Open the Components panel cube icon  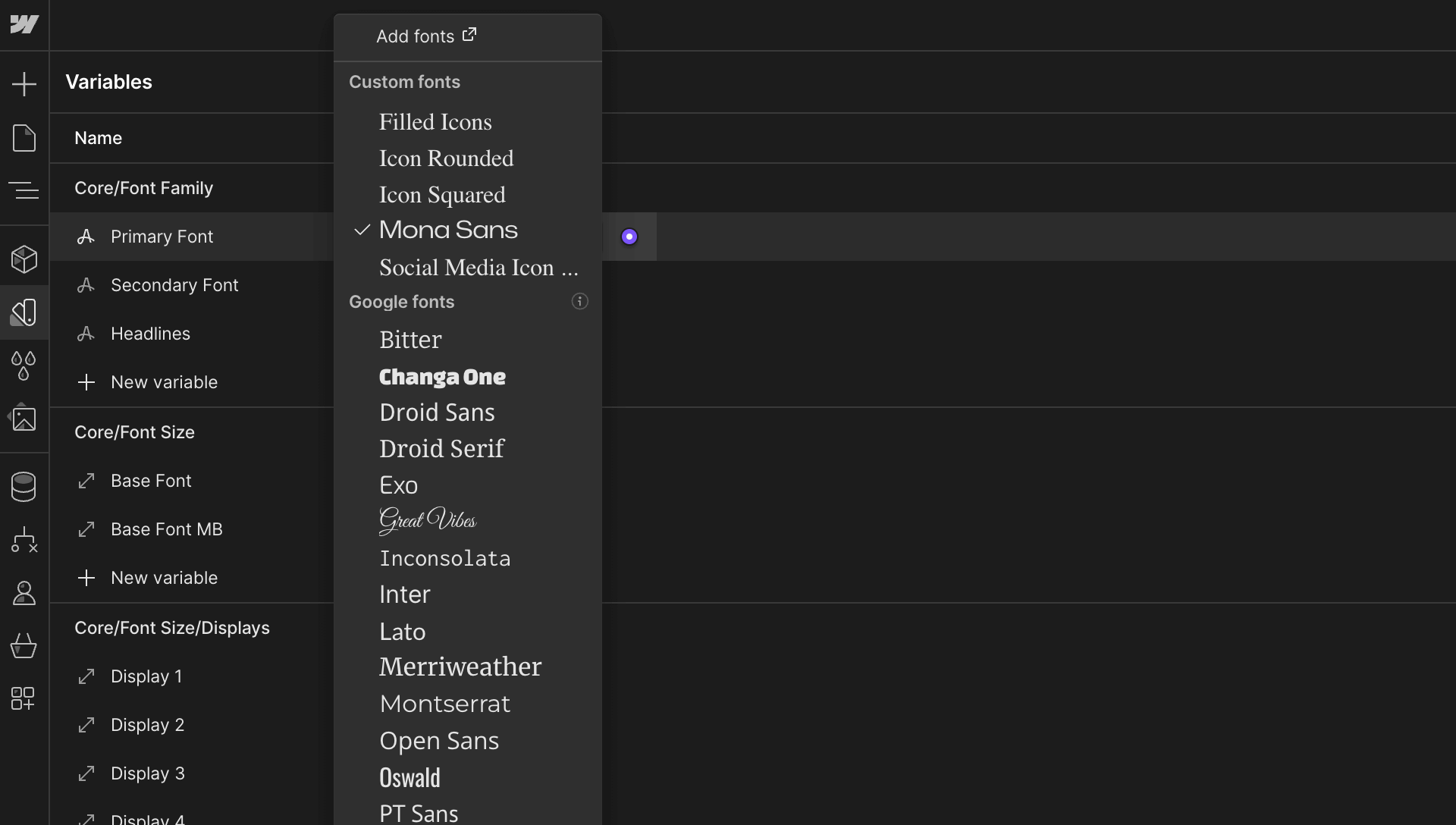click(24, 259)
